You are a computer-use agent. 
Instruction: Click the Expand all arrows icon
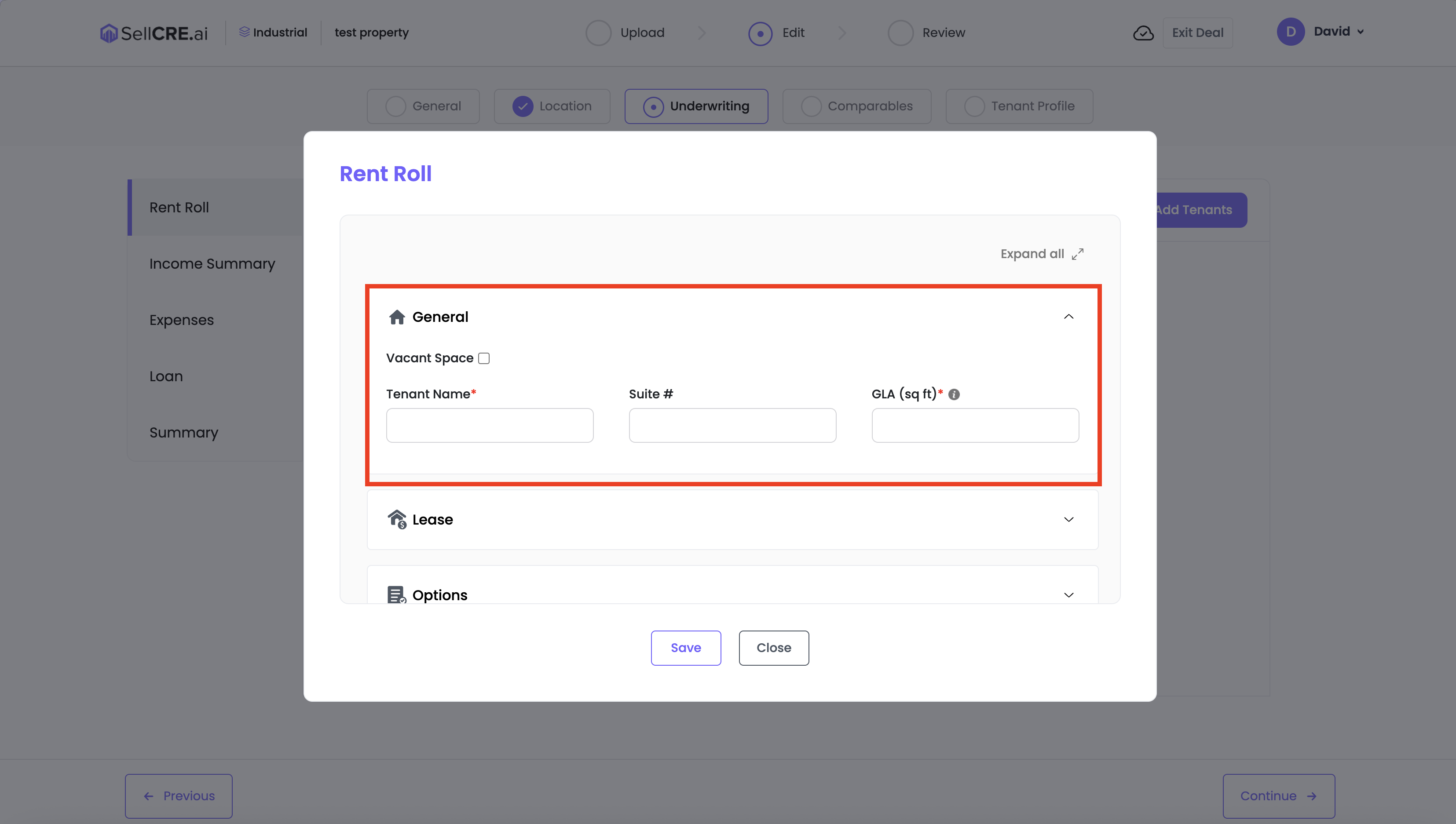[x=1077, y=254]
